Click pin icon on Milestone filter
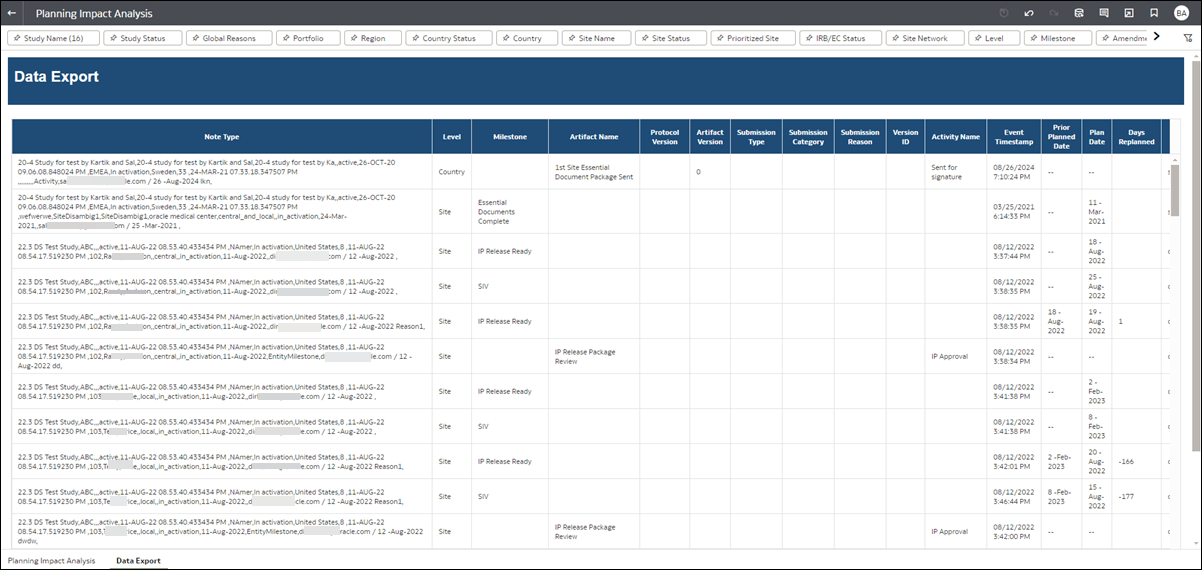This screenshot has height=570, width=1202. (1033, 38)
